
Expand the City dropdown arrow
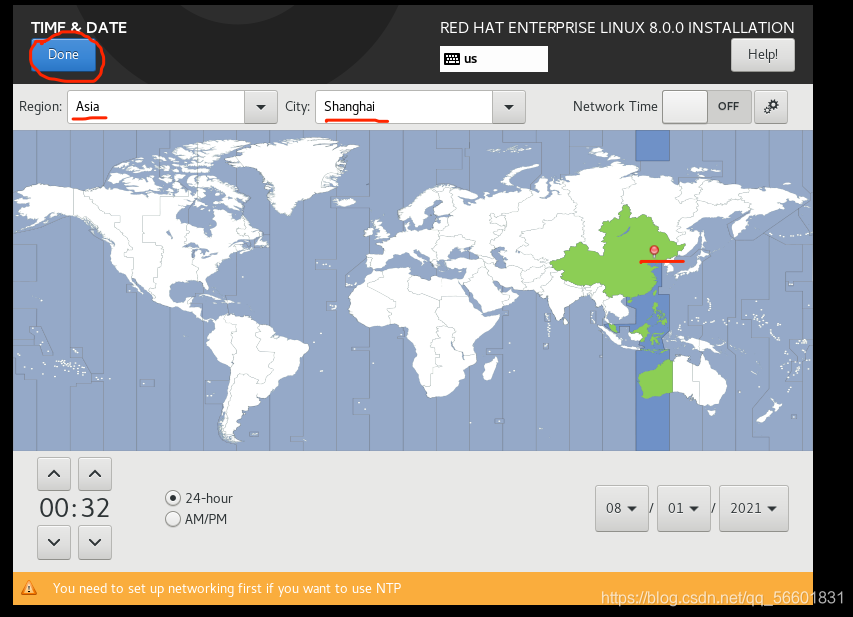(509, 107)
